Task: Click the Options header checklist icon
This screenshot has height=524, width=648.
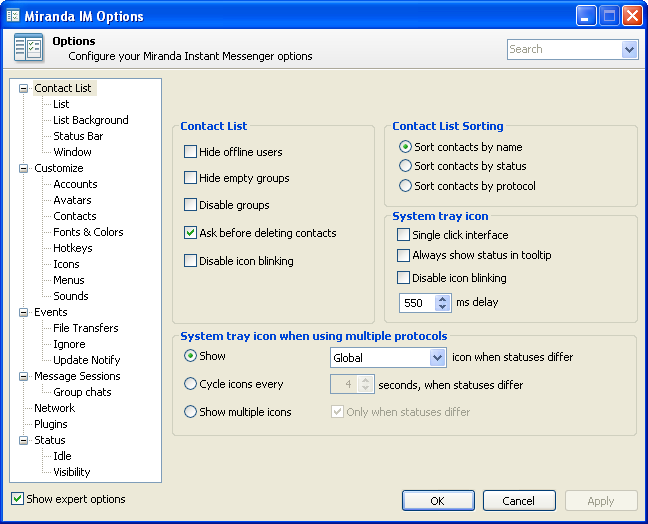Action: point(28,49)
